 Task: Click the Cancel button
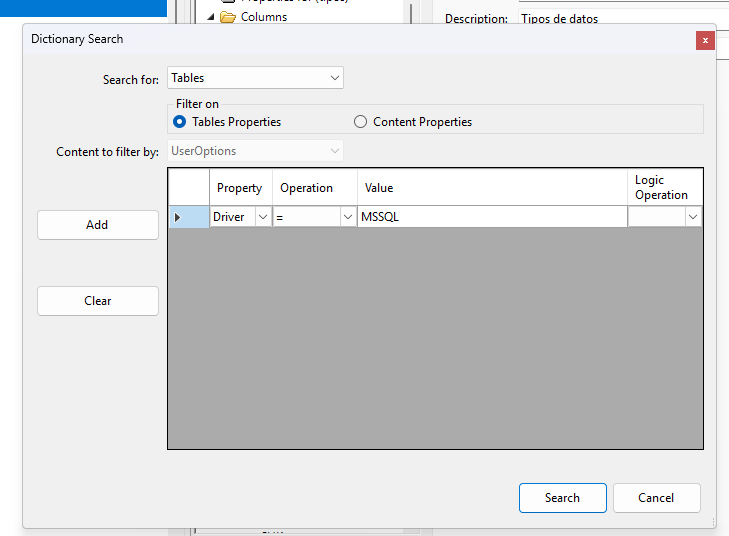656,498
